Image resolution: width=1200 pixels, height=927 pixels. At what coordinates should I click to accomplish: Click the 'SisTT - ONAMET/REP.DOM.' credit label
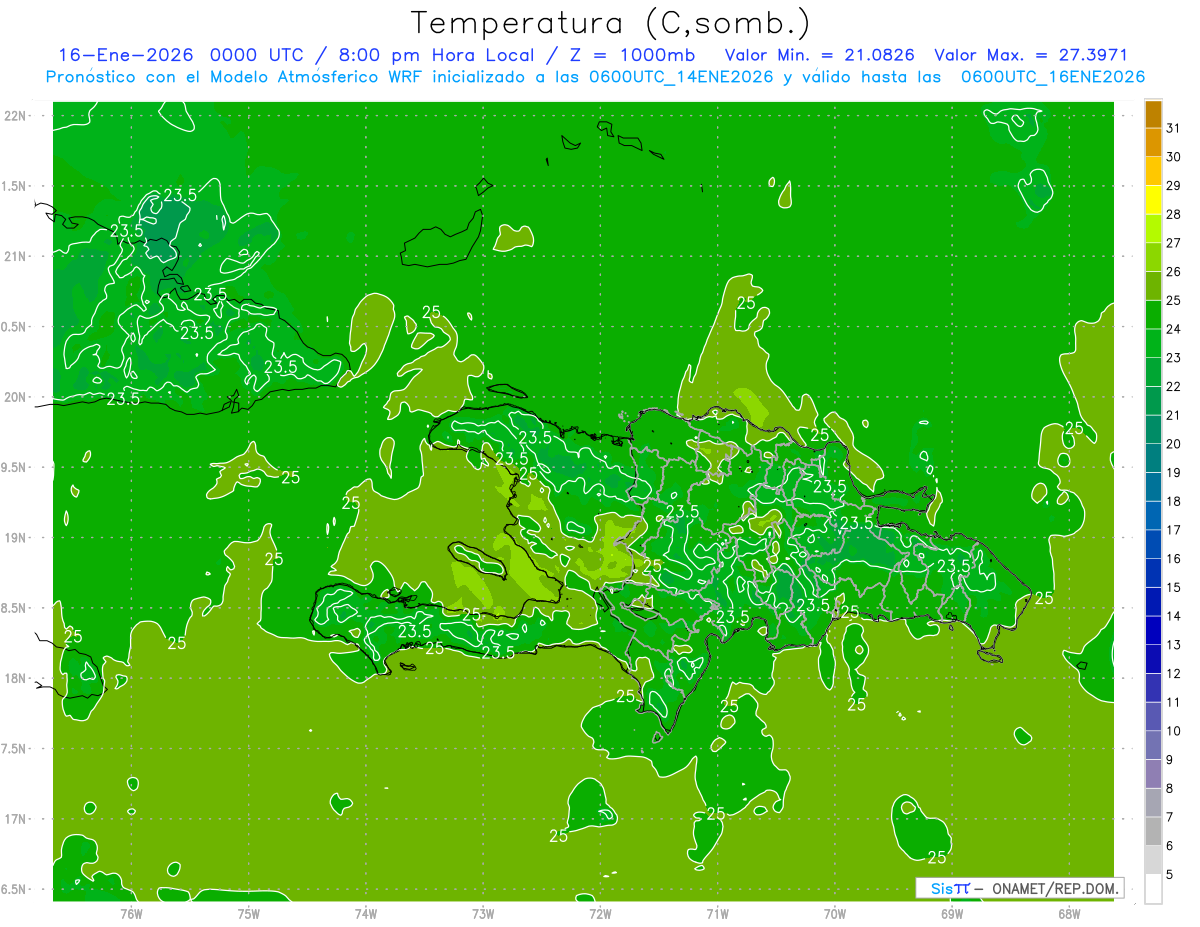(1020, 888)
